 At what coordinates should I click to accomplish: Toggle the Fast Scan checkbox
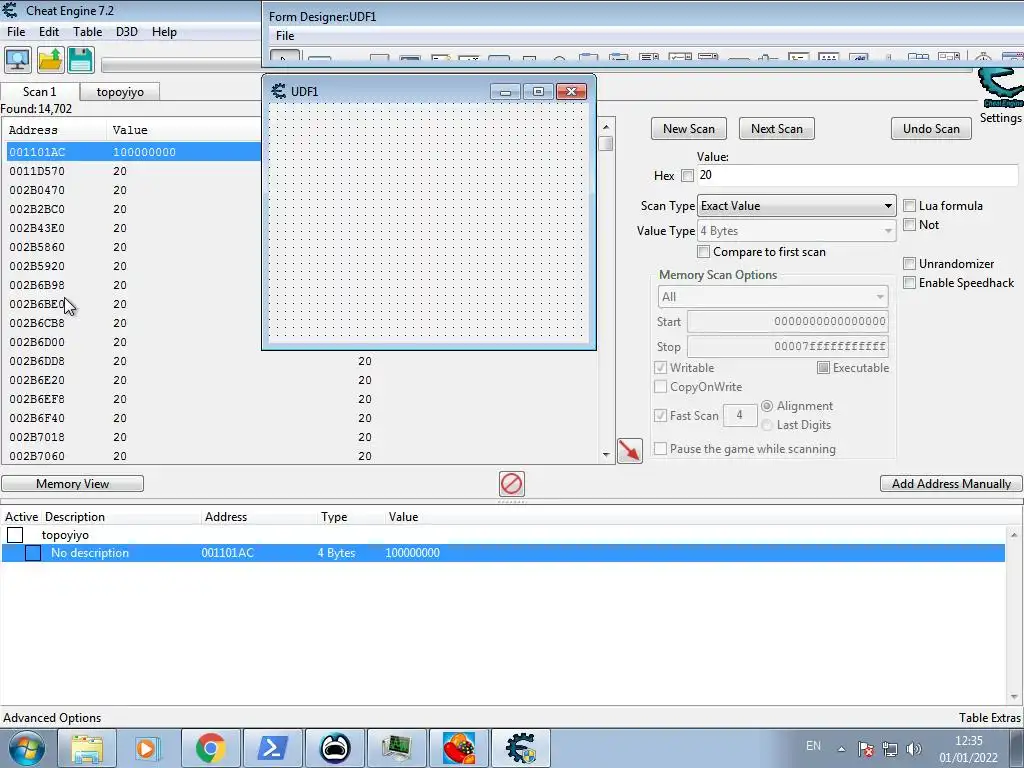660,415
